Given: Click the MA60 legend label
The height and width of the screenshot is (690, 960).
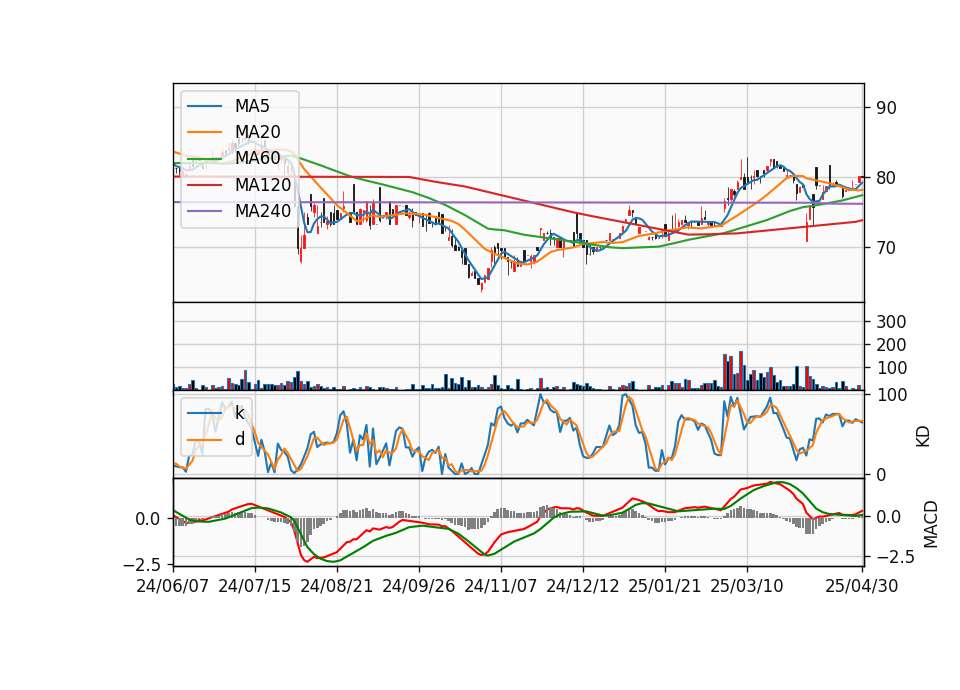Looking at the screenshot, I should pyautogui.click(x=257, y=158).
